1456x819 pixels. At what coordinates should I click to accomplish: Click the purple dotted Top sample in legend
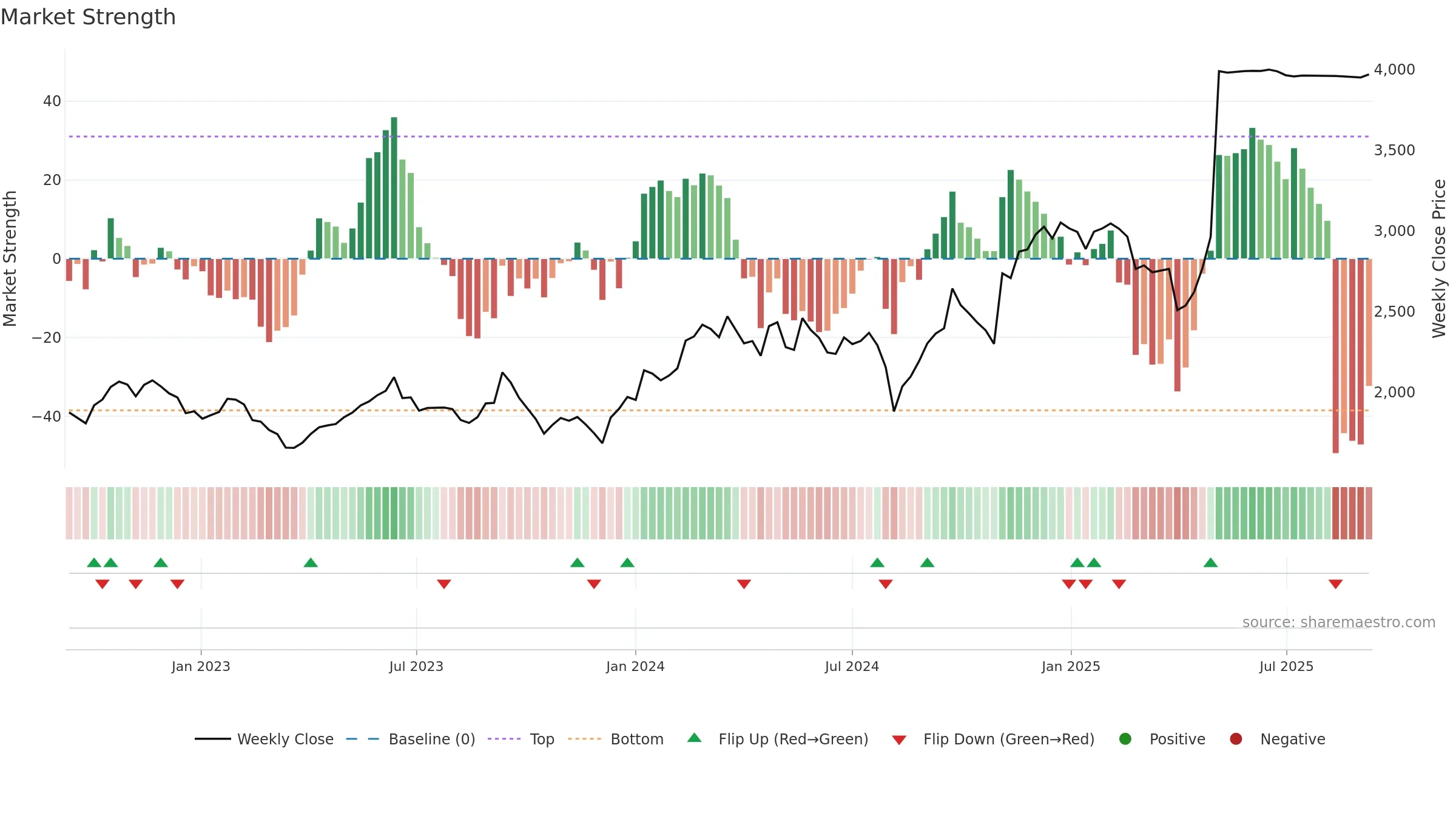coord(504,739)
